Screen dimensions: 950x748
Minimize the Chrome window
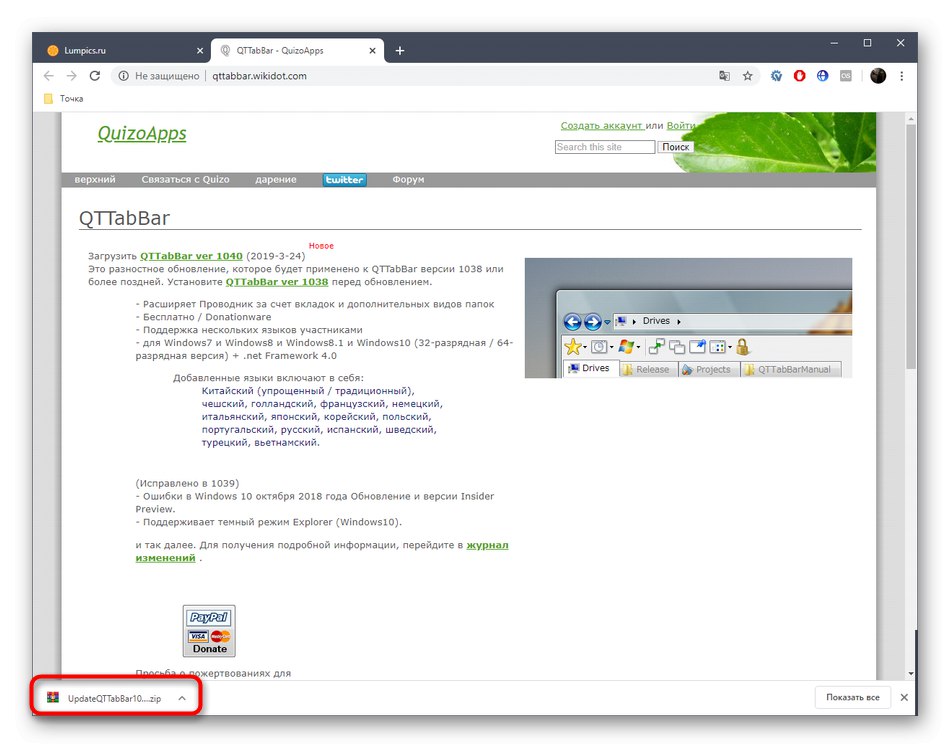pyautogui.click(x=834, y=43)
